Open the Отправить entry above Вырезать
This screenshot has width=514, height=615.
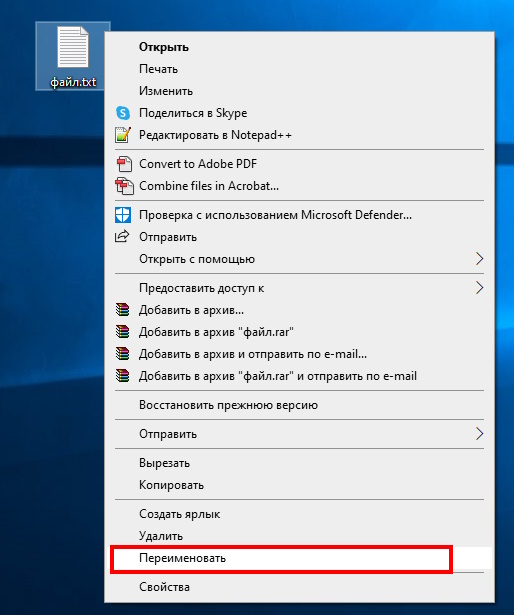pos(299,434)
